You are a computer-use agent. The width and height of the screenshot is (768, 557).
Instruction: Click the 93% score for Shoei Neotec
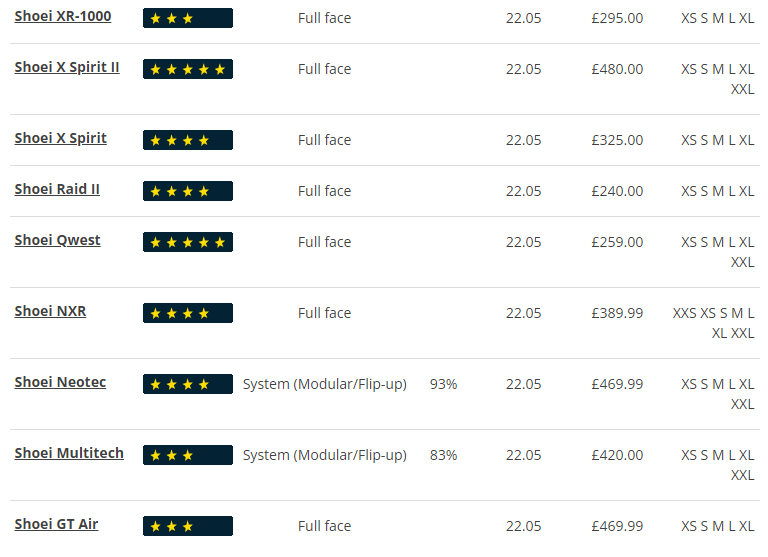tap(443, 384)
